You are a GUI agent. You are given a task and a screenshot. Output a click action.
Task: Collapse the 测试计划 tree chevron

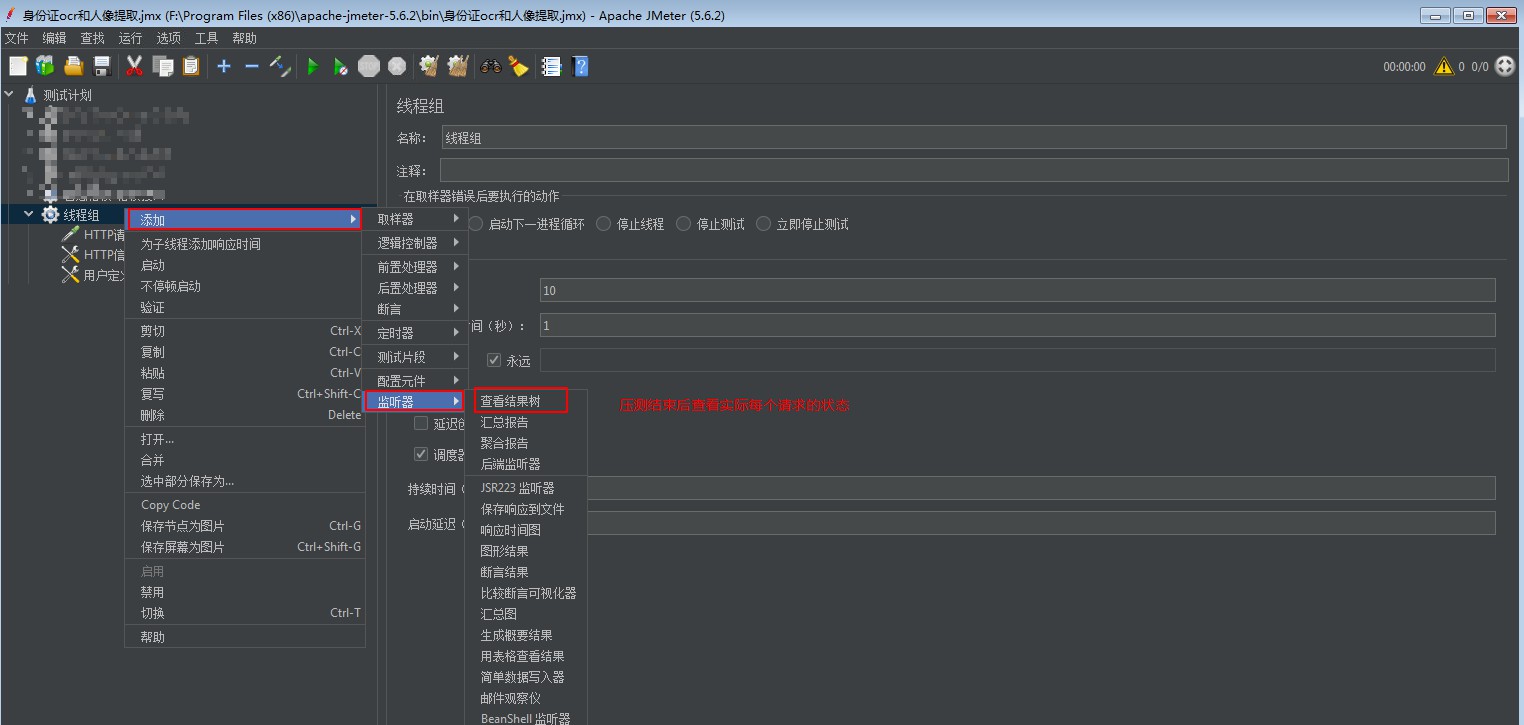click(x=9, y=95)
